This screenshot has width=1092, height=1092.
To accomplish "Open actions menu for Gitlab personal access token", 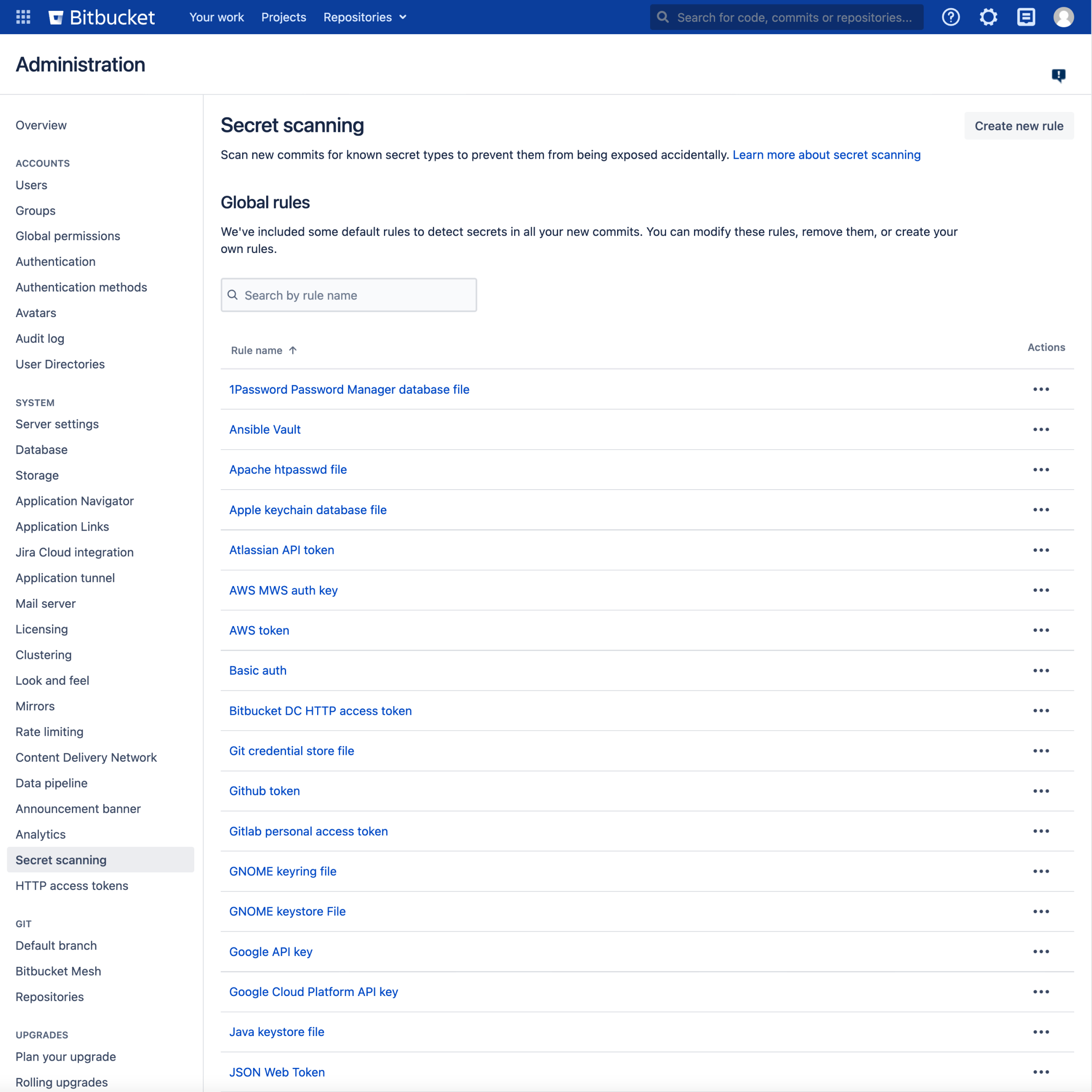I will [1041, 831].
